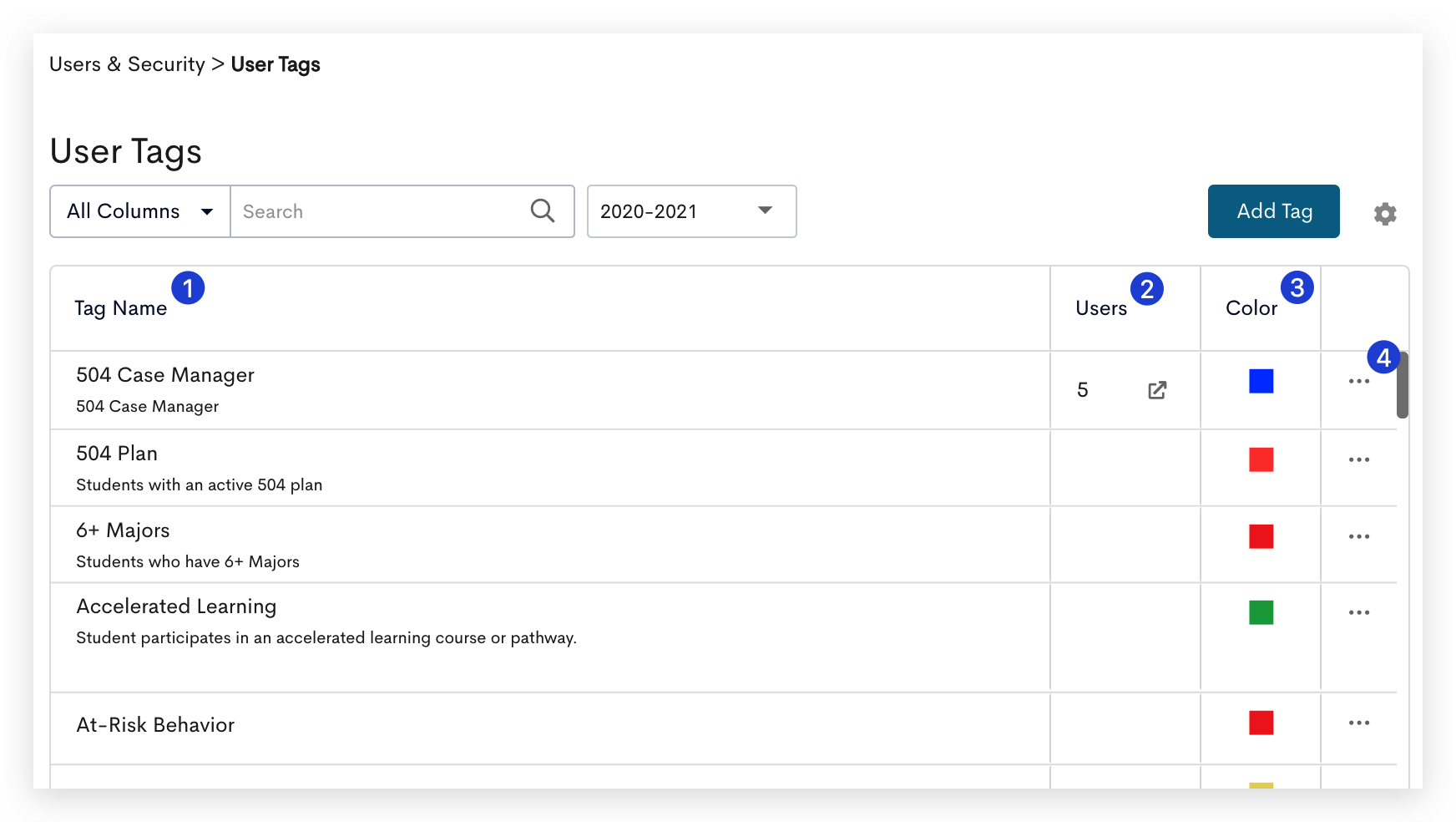Click the Color column header
The height and width of the screenshot is (822, 1456).
[1251, 308]
